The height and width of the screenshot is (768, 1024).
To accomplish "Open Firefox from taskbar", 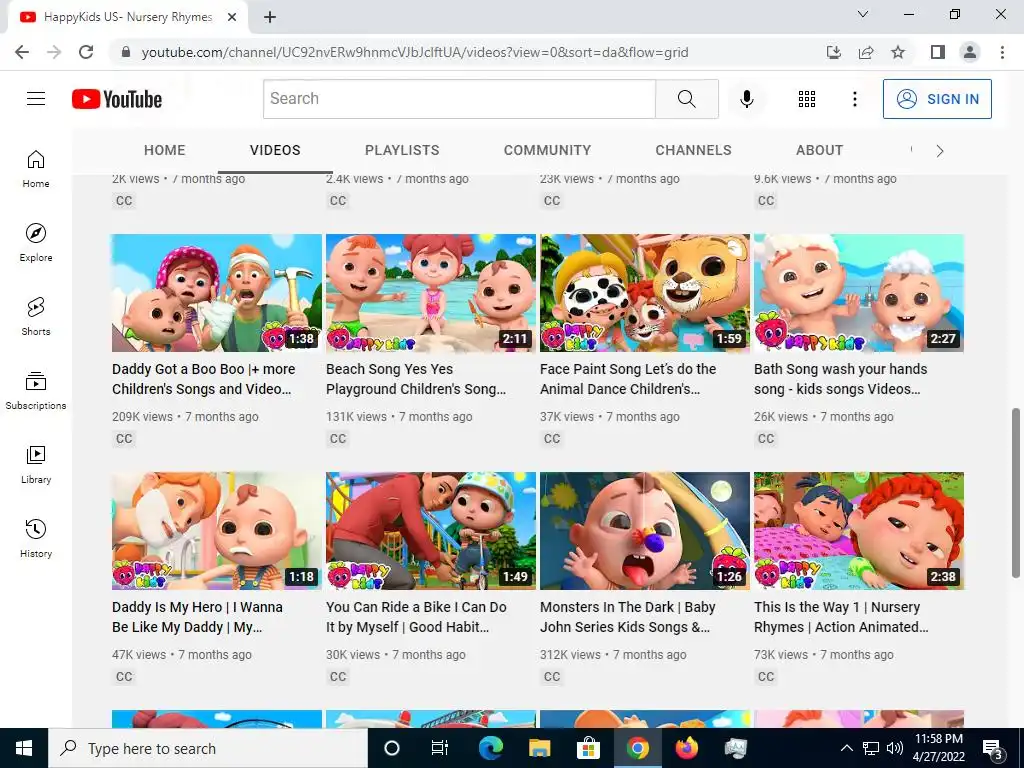I will click(686, 748).
